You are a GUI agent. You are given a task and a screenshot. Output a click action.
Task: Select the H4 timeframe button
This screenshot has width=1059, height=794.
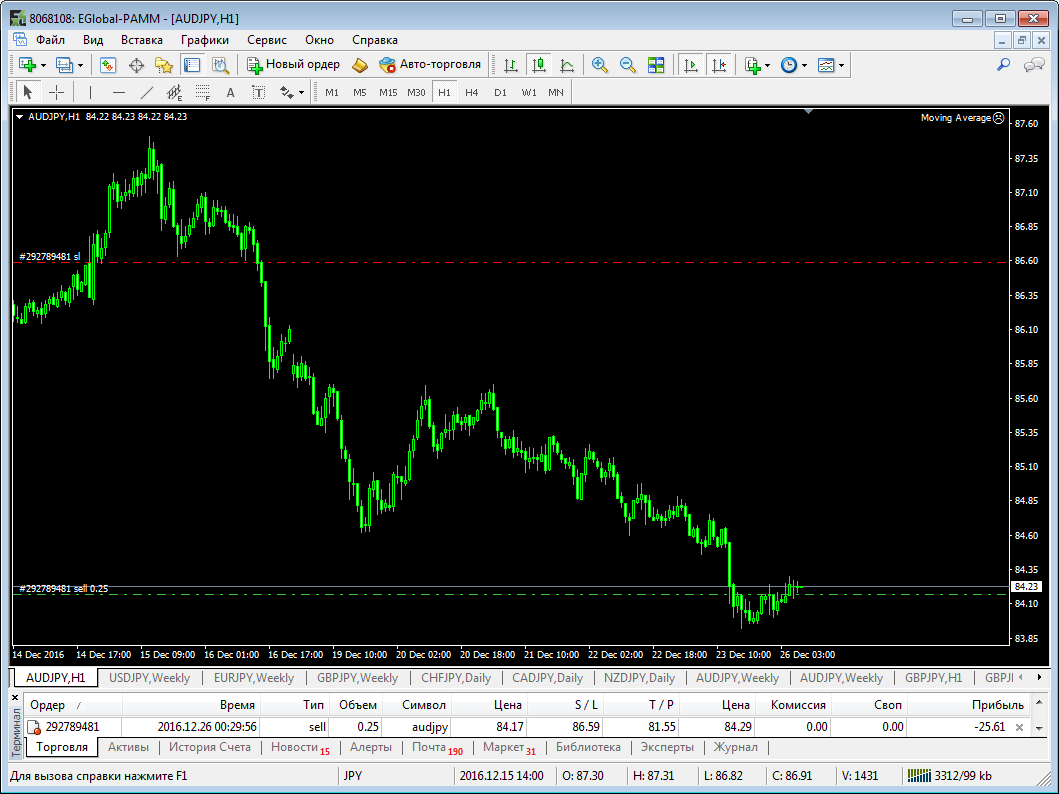472,92
